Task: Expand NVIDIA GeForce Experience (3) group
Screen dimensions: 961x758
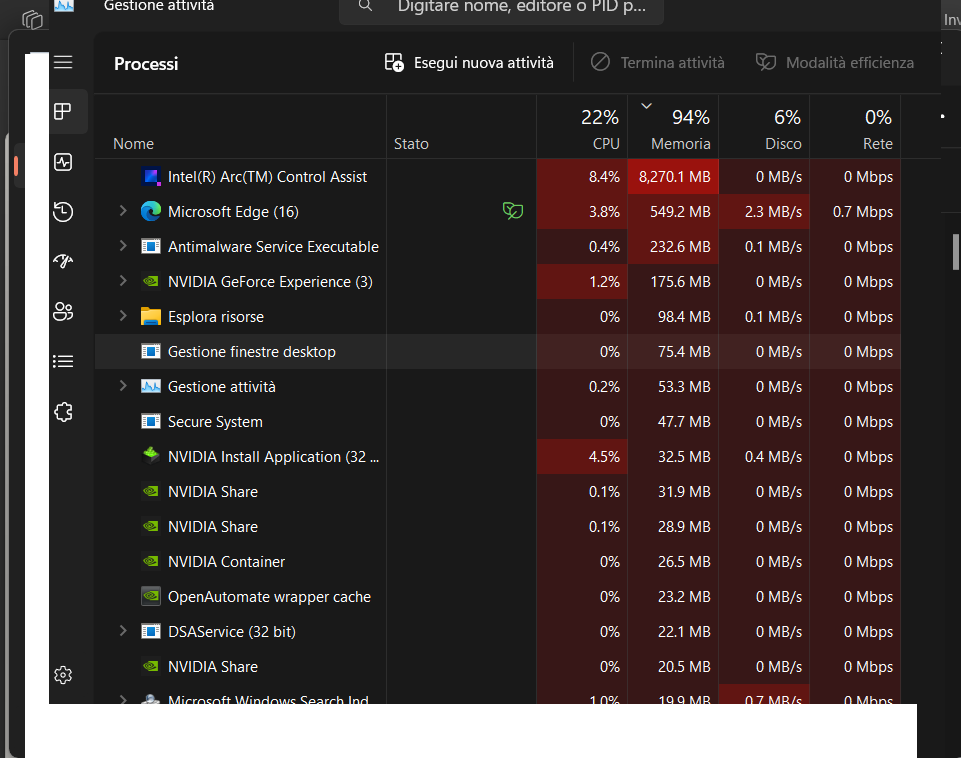Action: (123, 281)
